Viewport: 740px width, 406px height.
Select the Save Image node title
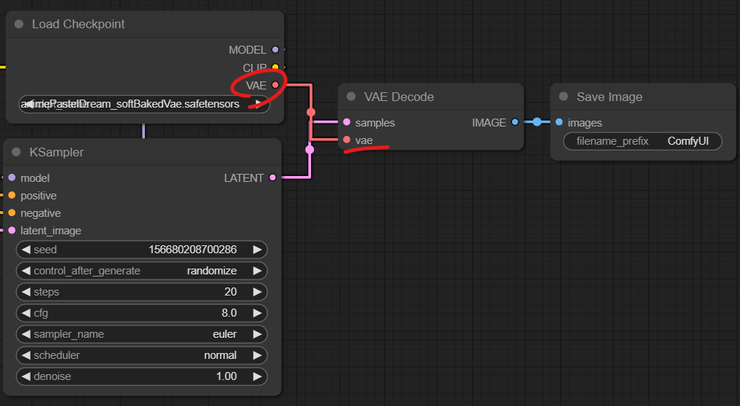[609, 97]
